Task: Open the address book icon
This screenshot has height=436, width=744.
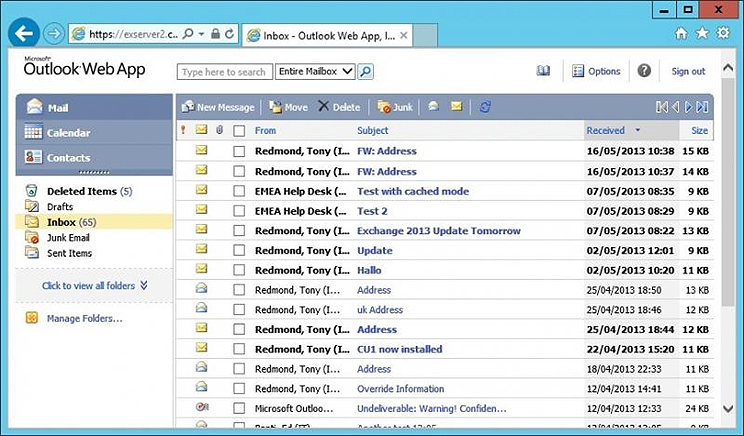Action: (543, 71)
